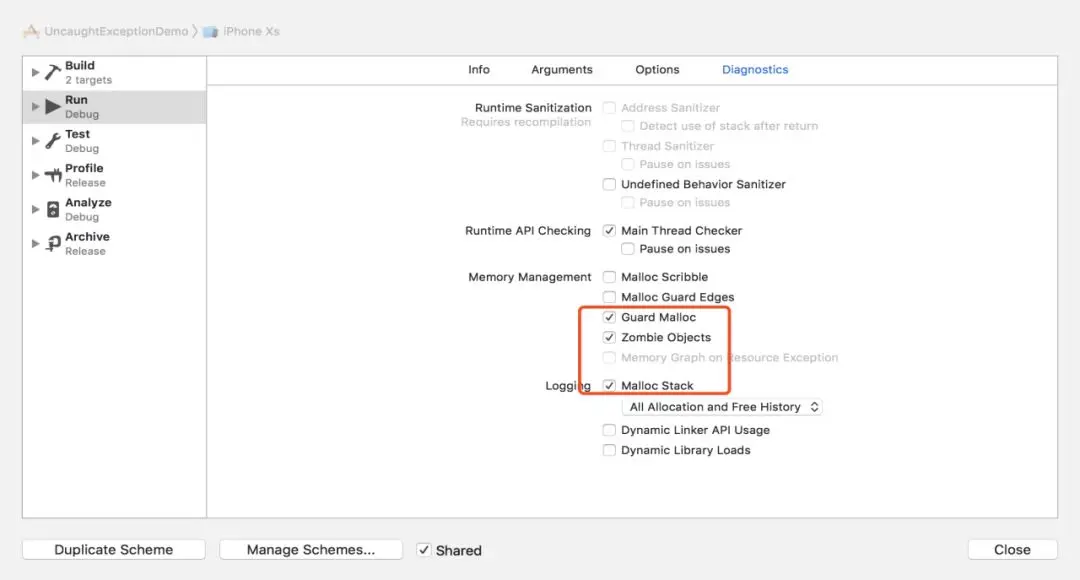Switch to the Arguments tab

pyautogui.click(x=562, y=70)
